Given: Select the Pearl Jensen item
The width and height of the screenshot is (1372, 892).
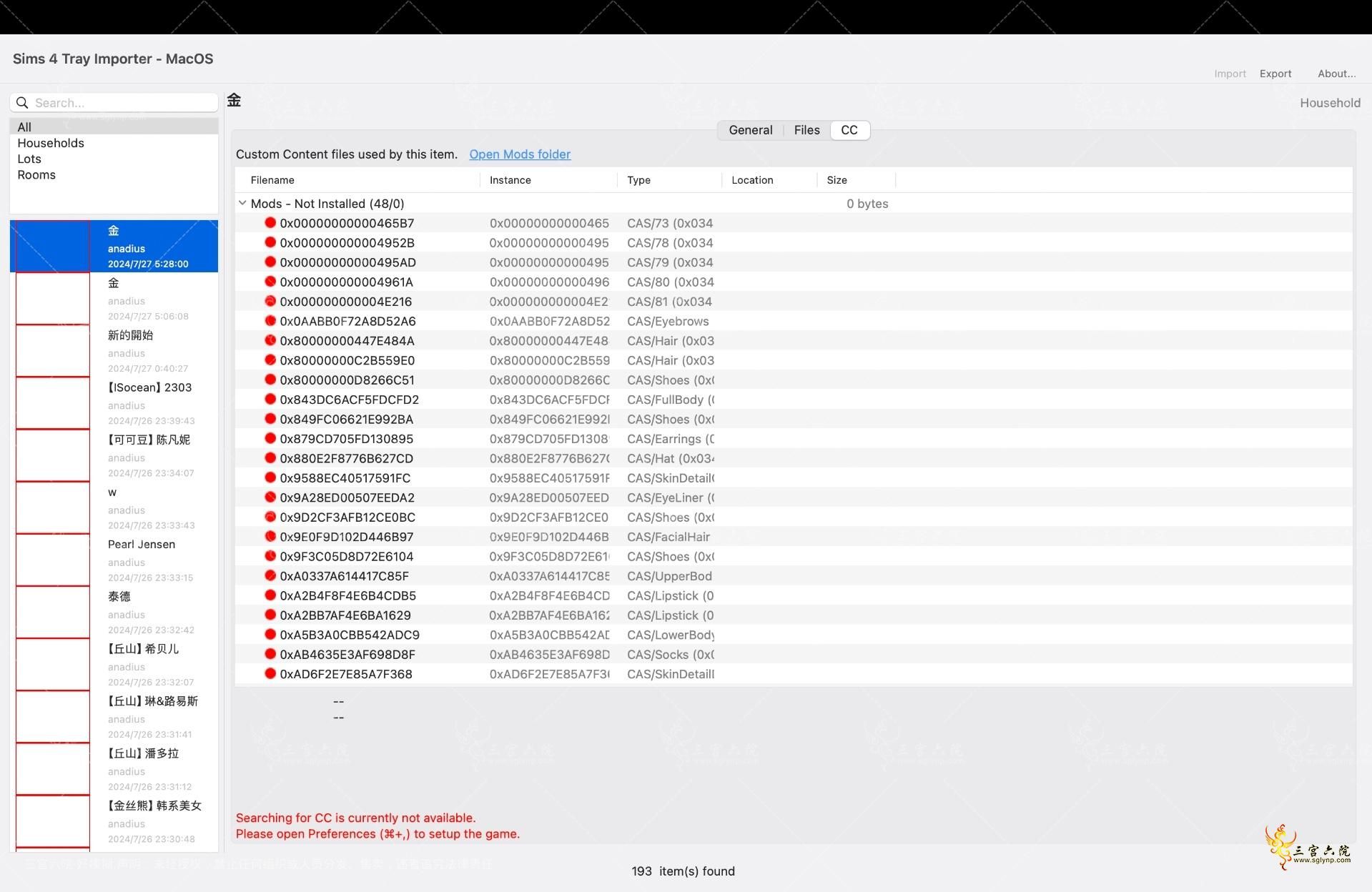Looking at the screenshot, I should (x=114, y=560).
